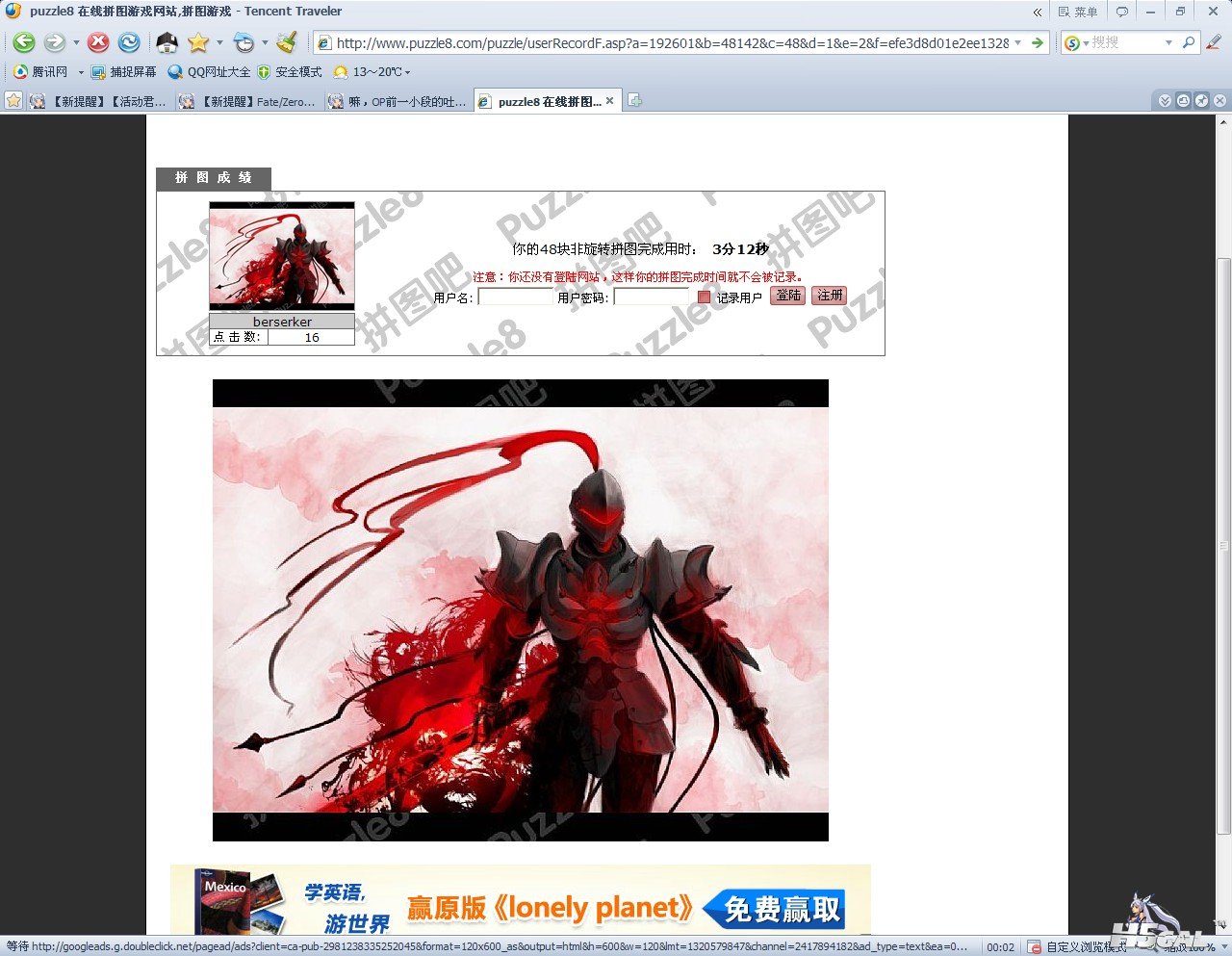The width and height of the screenshot is (1232, 956).
Task: Click the tab bar pin icon
Action: (x=1201, y=100)
